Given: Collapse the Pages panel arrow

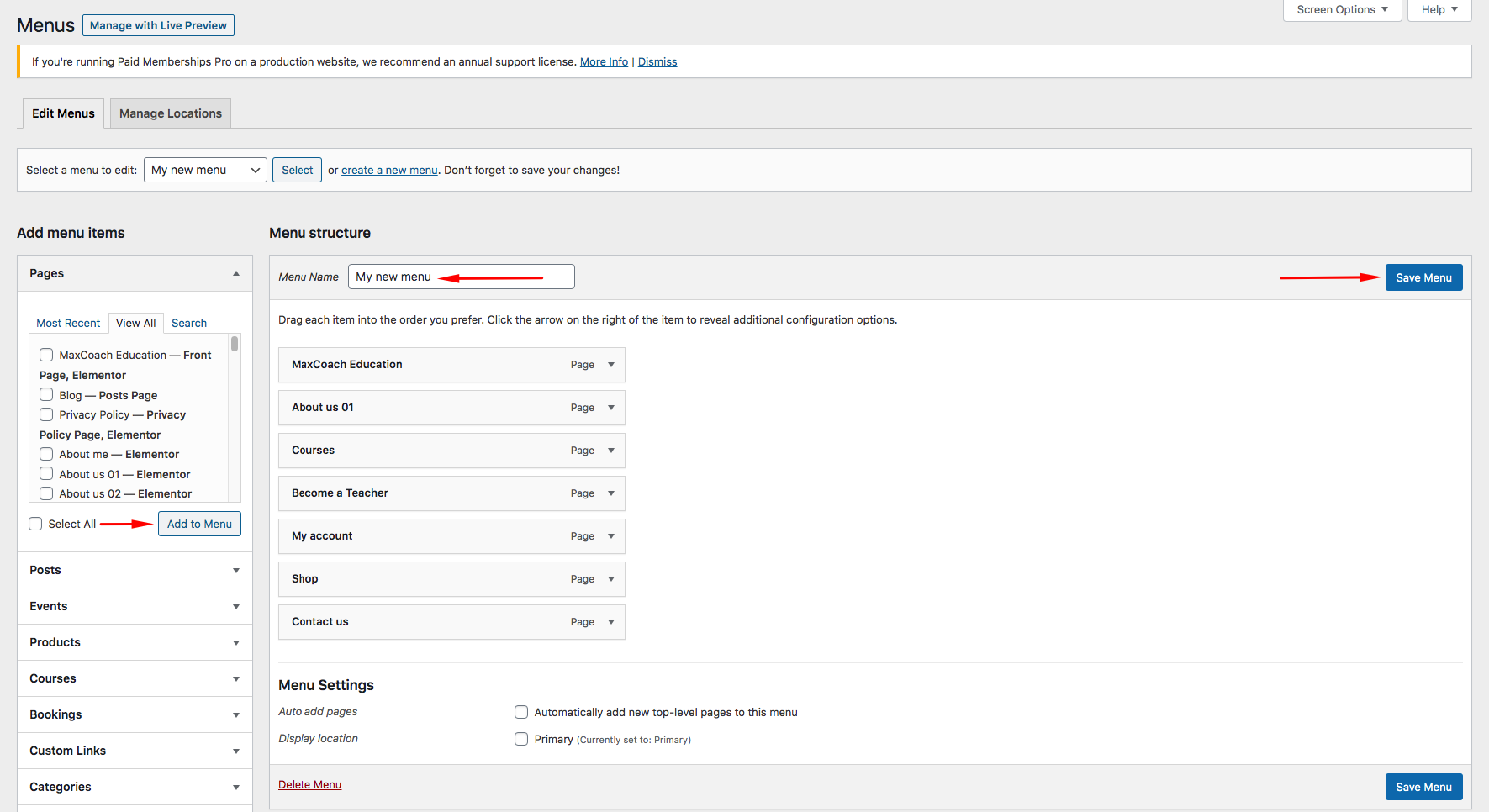Looking at the screenshot, I should (x=236, y=273).
